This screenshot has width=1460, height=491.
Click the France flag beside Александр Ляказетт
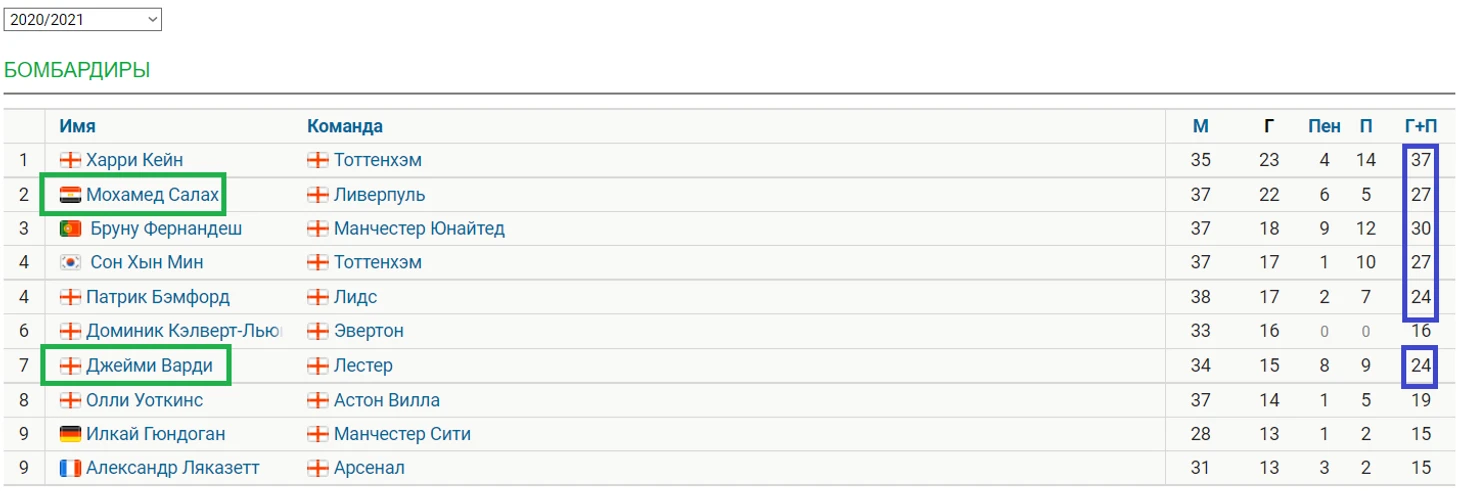pos(70,468)
